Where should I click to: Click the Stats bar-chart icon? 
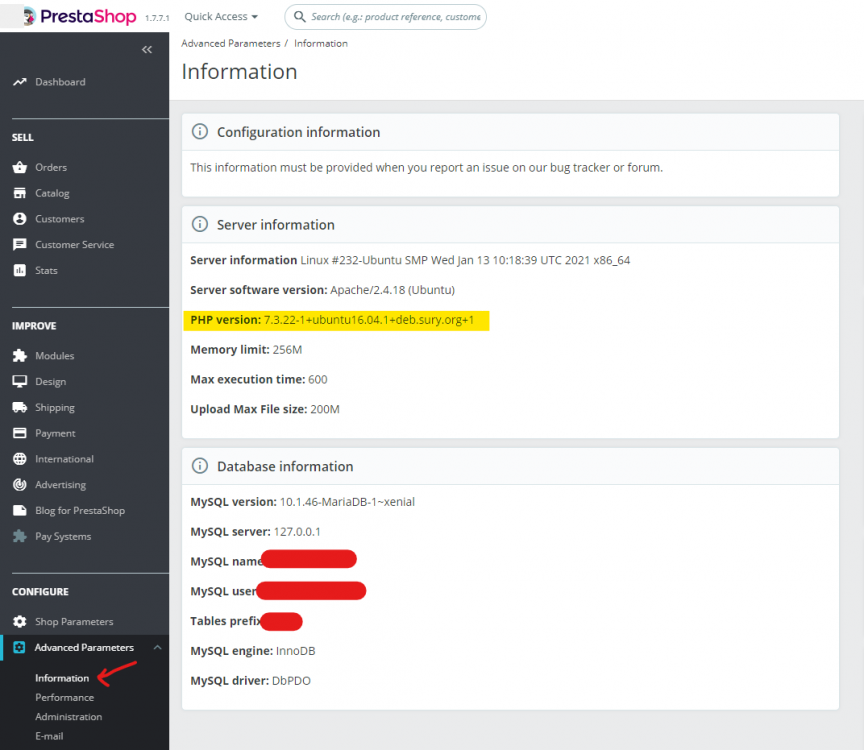(20, 270)
